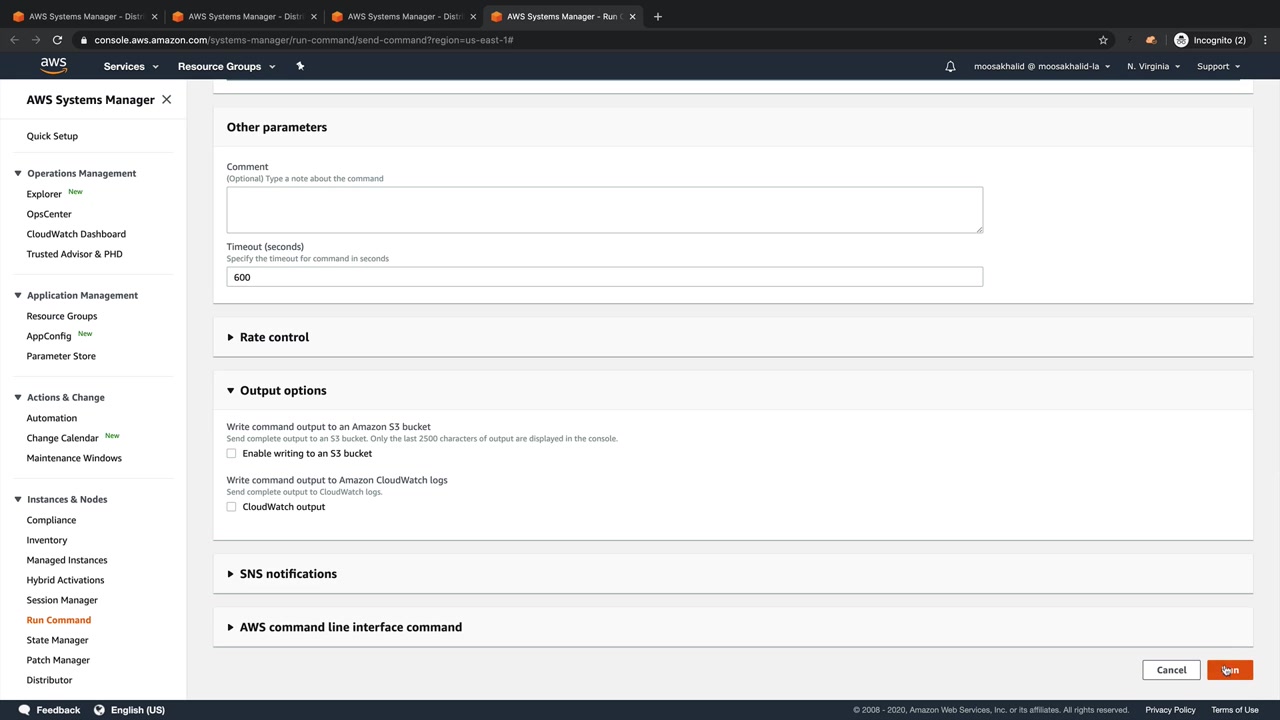This screenshot has width=1280, height=720.
Task: Open Explorer in sidebar
Action: [44, 194]
